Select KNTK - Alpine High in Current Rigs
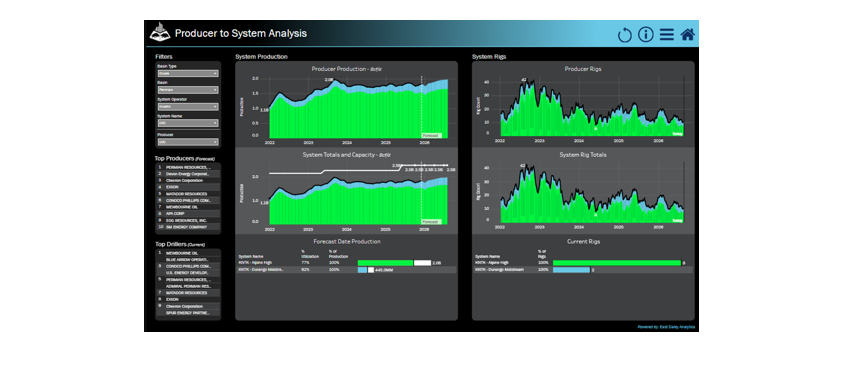Image resolution: width=859 pixels, height=367 pixels. [x=491, y=263]
